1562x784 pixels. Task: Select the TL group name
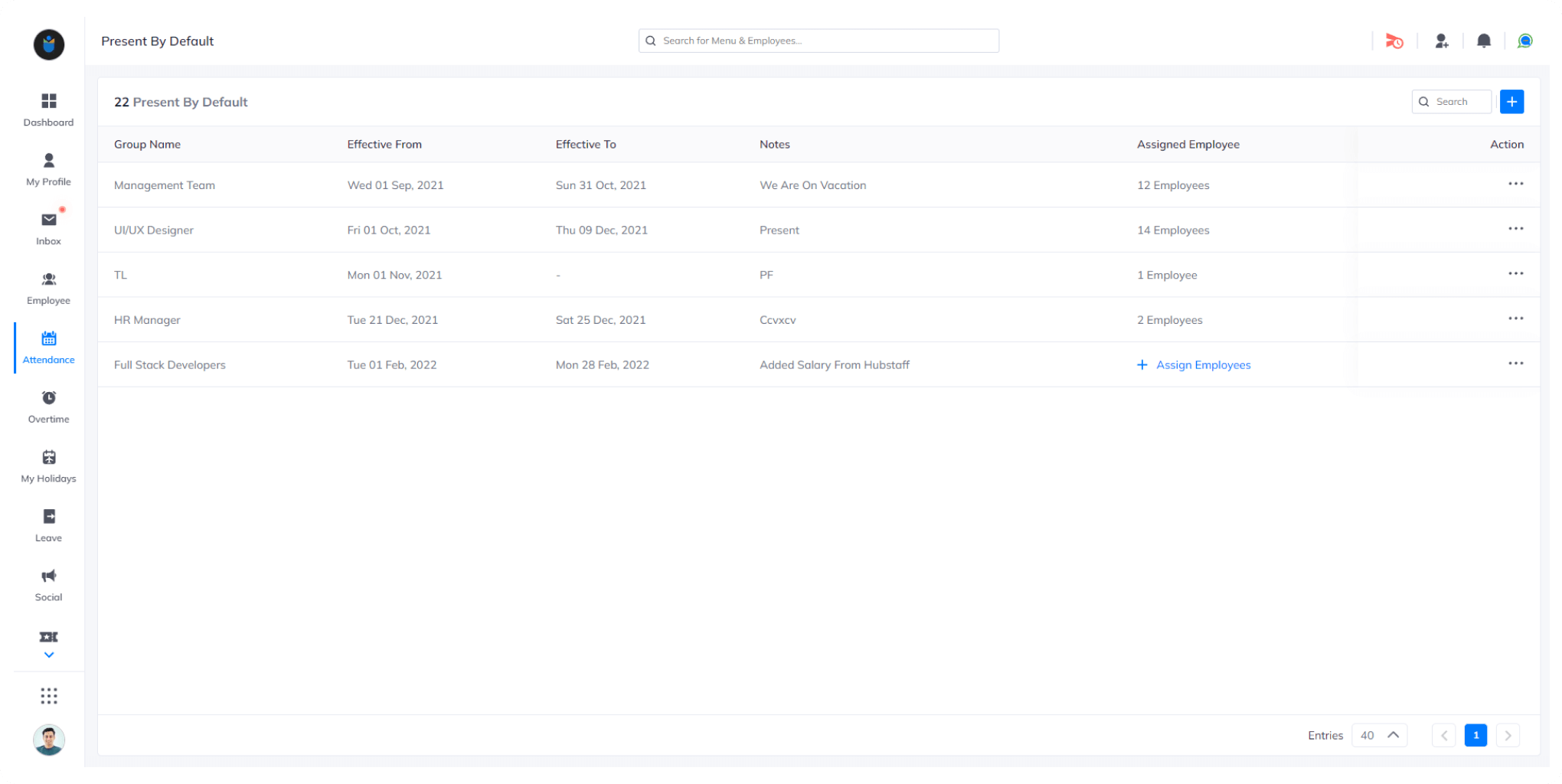click(121, 276)
